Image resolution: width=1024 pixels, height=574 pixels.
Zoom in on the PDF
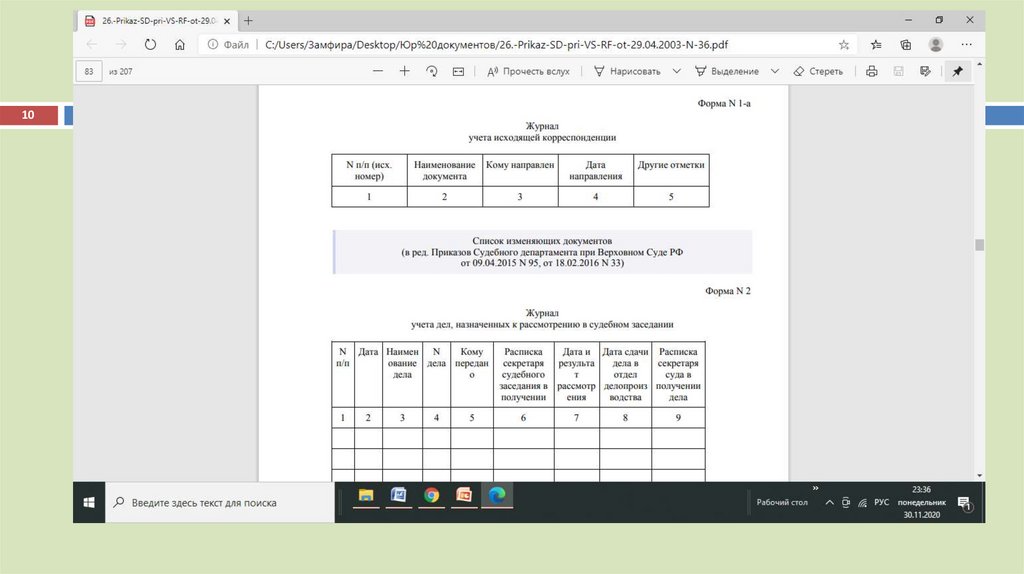(x=404, y=71)
